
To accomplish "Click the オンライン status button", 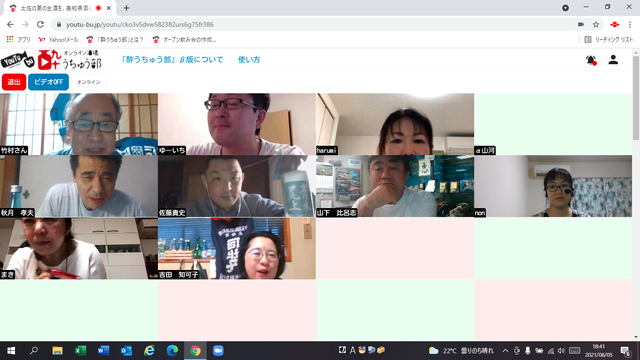I will pos(89,82).
